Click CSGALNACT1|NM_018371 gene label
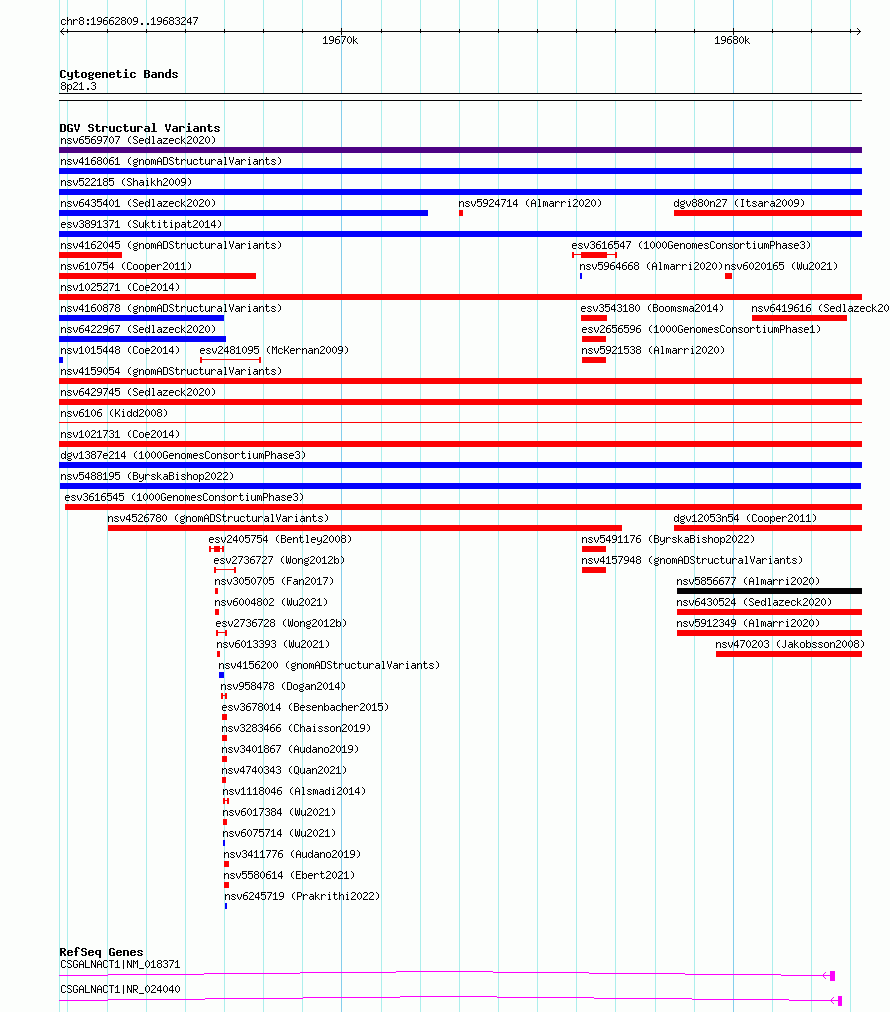The width and height of the screenshot is (890, 1012). pos(120,964)
